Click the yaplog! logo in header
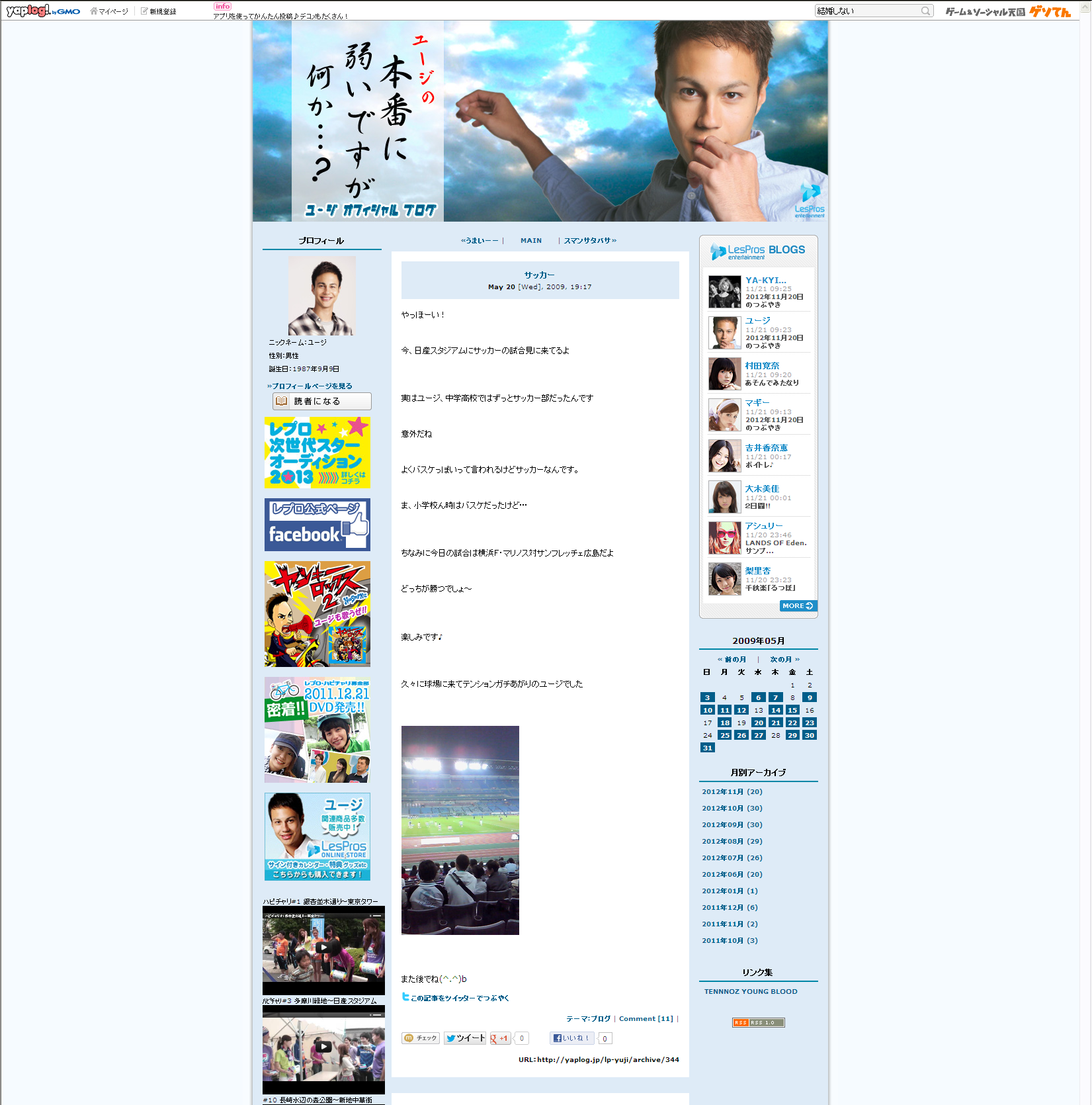1092x1105 pixels. 28,11
